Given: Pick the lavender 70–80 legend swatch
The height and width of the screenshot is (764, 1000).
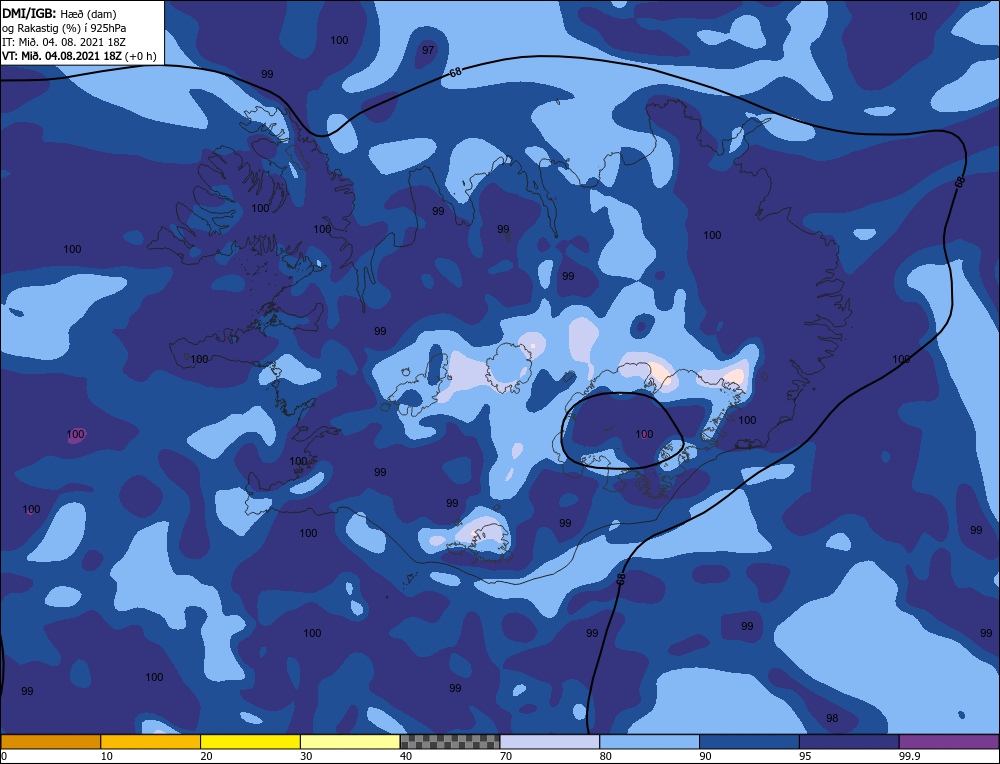Looking at the screenshot, I should click(550, 741).
